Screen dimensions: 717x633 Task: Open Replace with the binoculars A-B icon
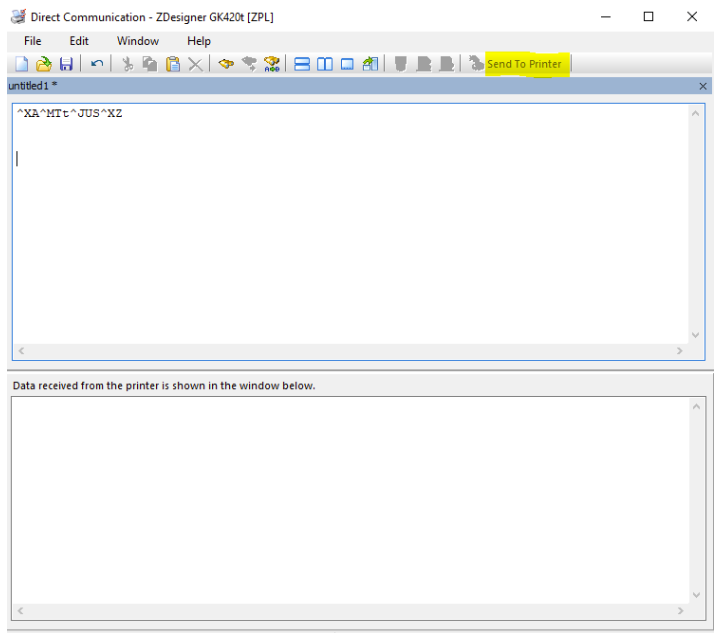[x=272, y=64]
